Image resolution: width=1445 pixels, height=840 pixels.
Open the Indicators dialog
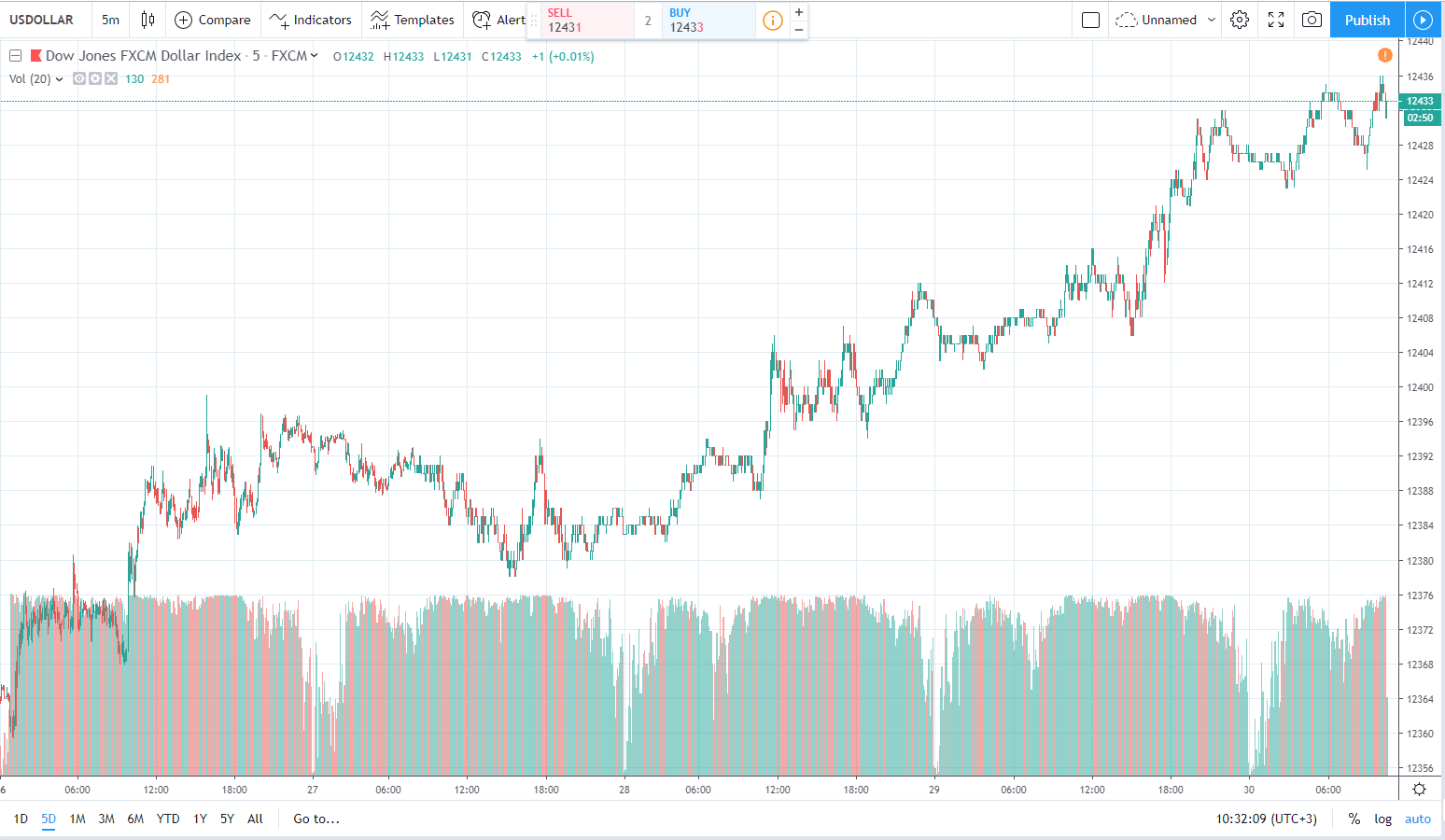click(x=311, y=20)
